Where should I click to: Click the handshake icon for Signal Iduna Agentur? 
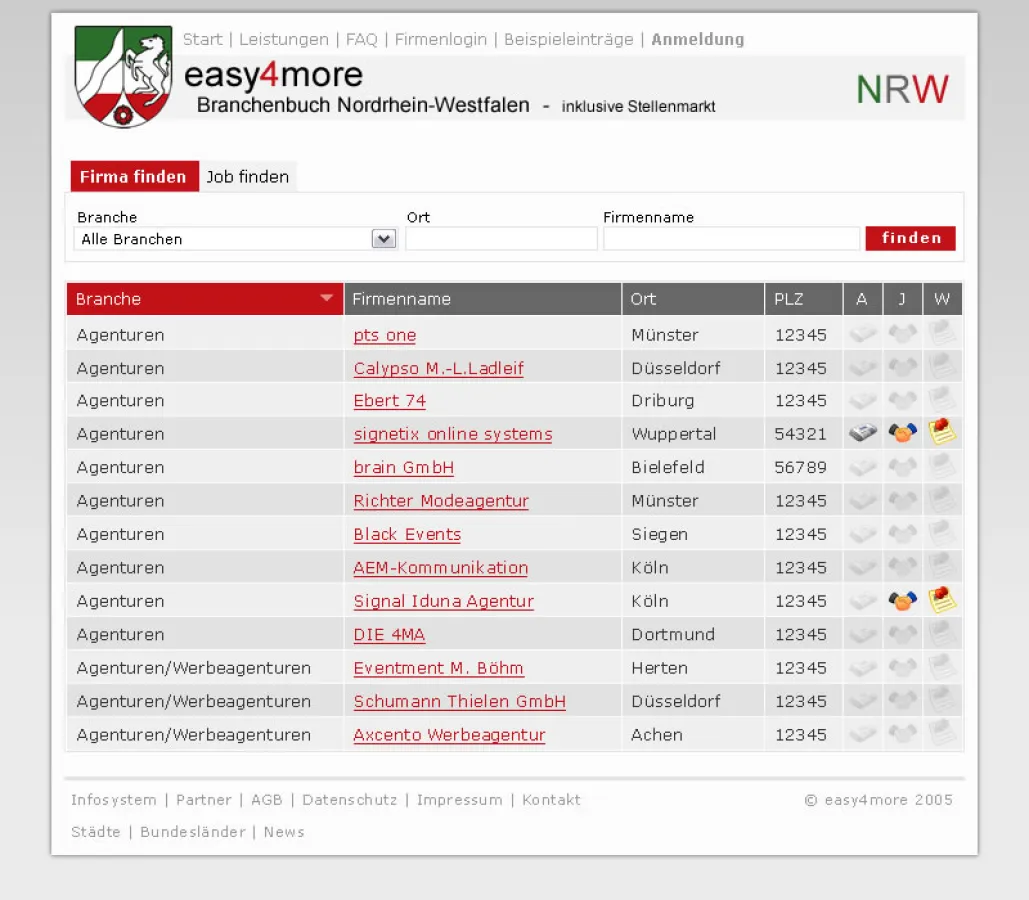point(903,601)
